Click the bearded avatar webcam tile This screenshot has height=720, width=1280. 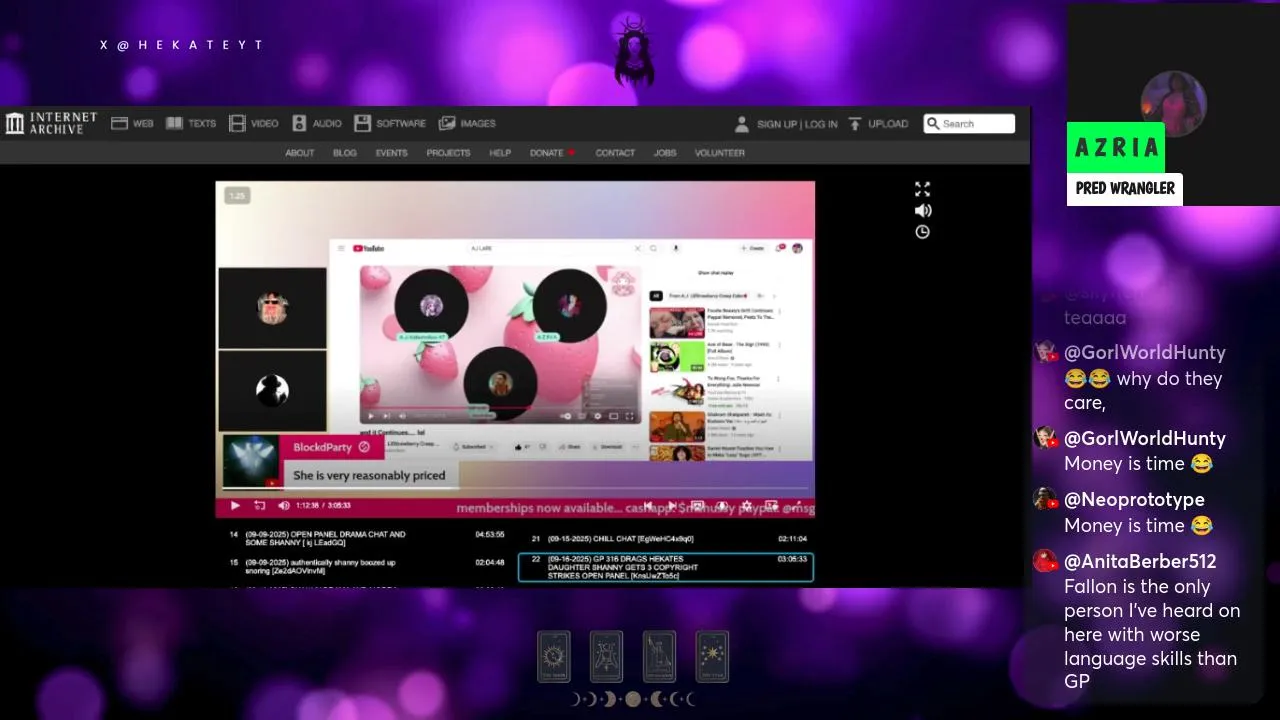click(x=272, y=307)
